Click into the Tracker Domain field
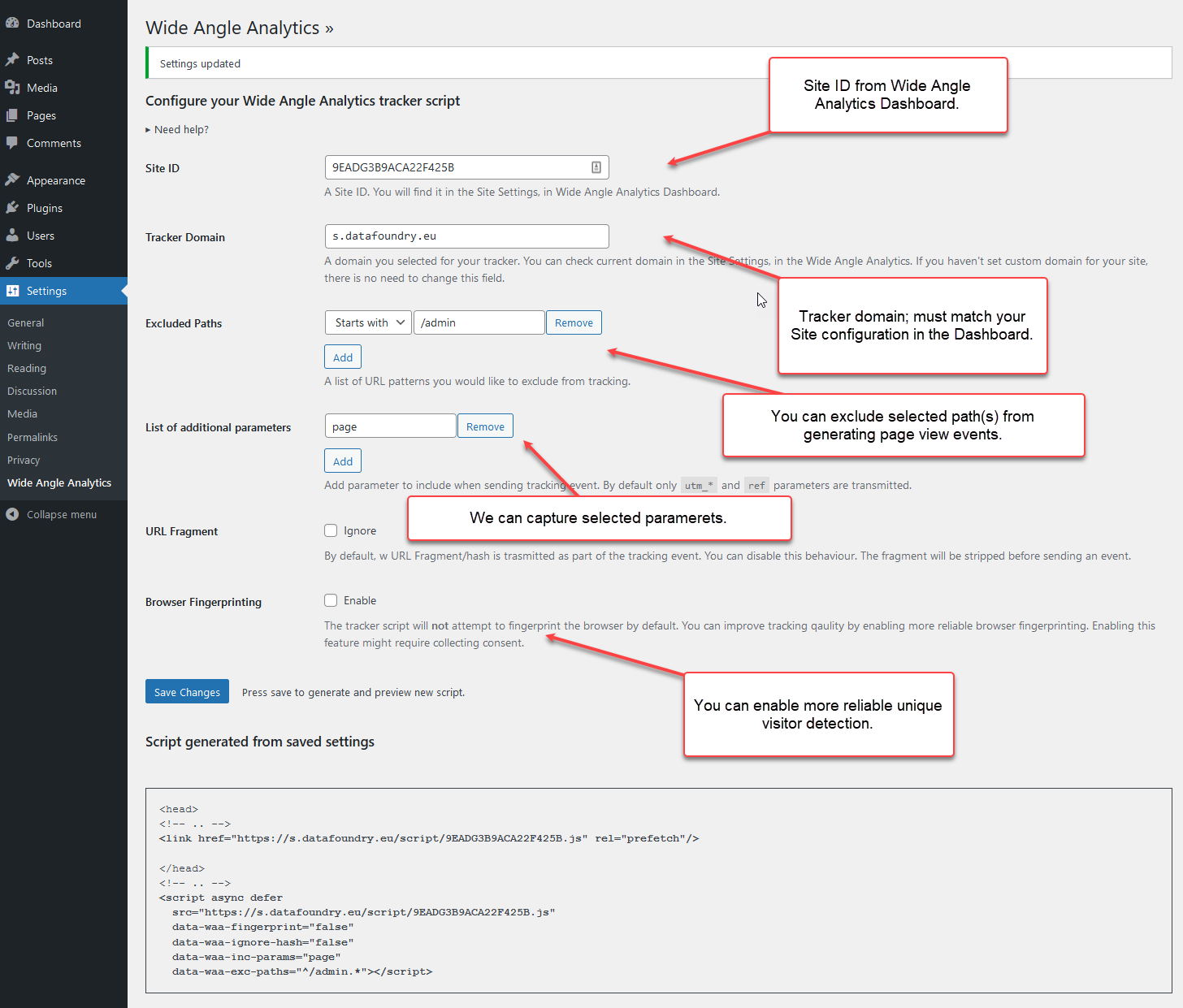Screen dimensions: 1183x1008 [466, 236]
